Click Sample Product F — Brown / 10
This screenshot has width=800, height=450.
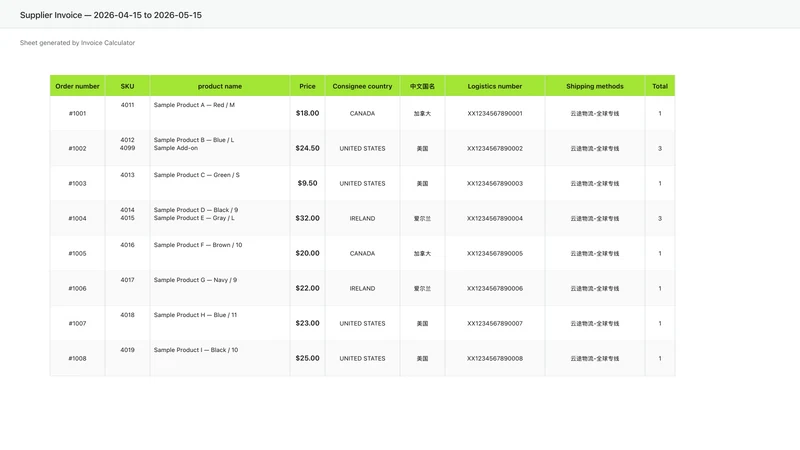[x=198, y=245]
